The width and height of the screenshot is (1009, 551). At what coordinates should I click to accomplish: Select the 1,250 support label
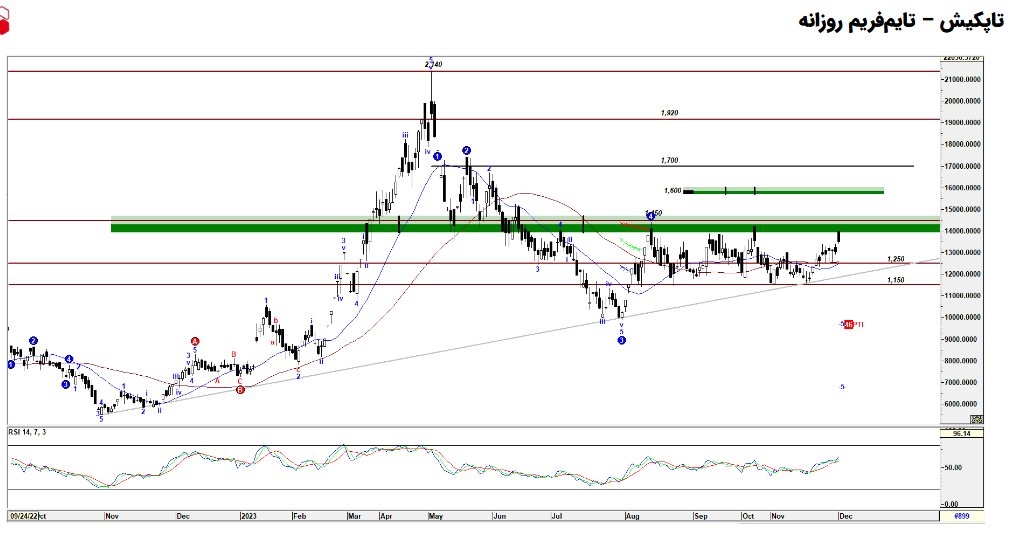click(x=896, y=259)
